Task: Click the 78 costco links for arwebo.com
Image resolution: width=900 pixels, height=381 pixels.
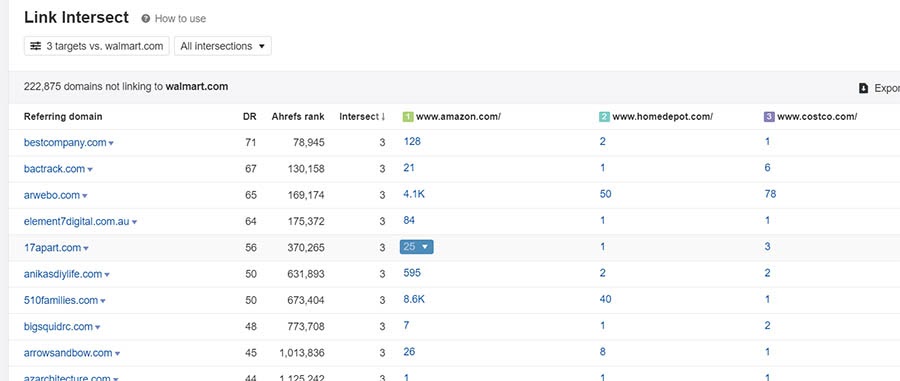Action: (770, 194)
